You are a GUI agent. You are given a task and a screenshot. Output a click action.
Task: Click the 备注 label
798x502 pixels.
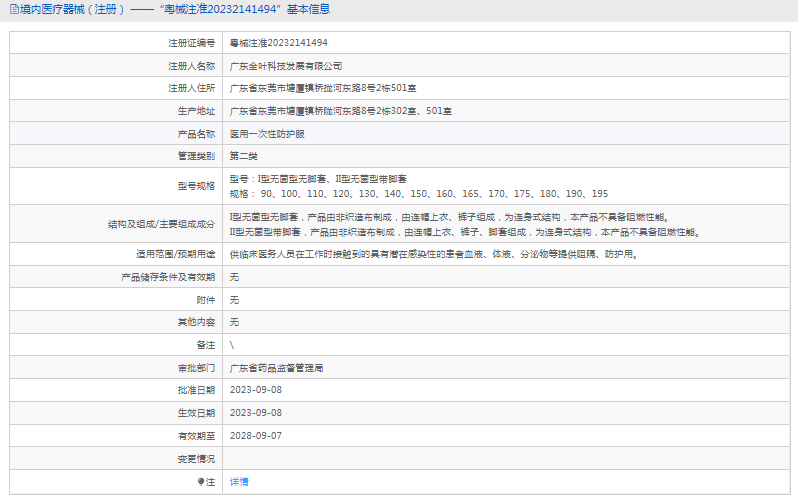tap(206, 345)
